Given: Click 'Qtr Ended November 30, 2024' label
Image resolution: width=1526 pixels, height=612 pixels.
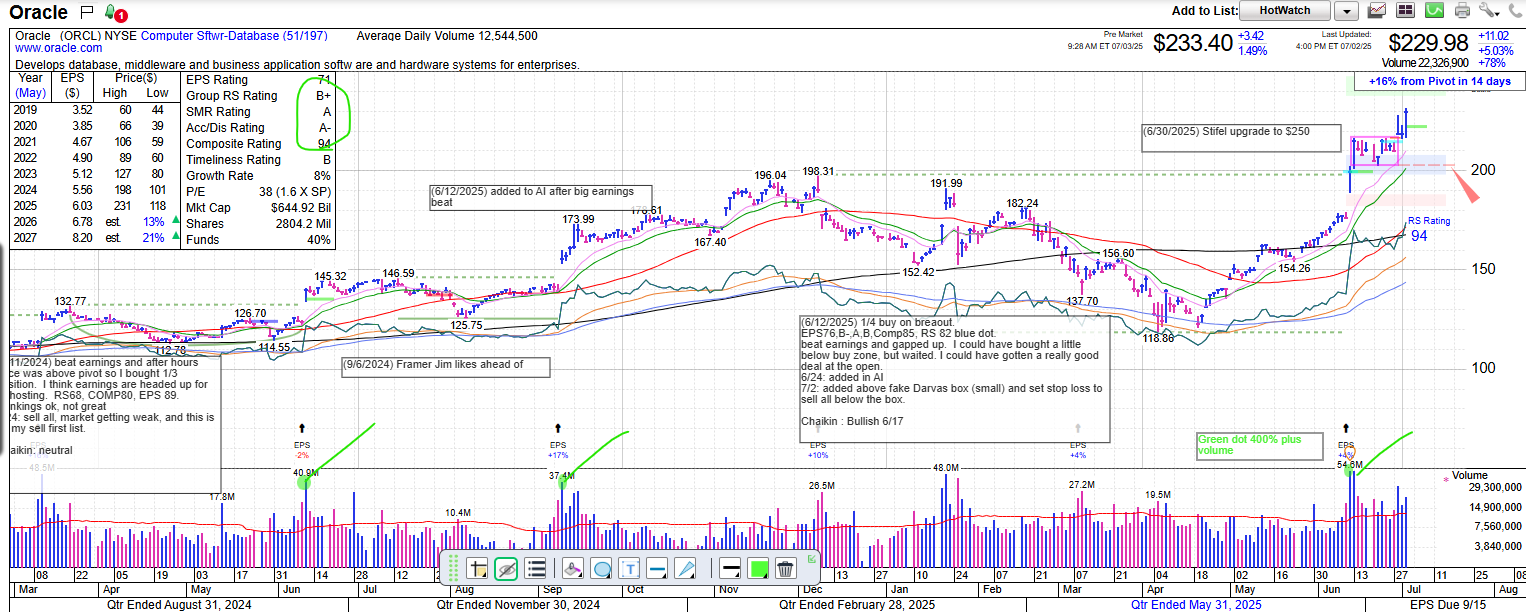Looking at the screenshot, I should point(518,605).
